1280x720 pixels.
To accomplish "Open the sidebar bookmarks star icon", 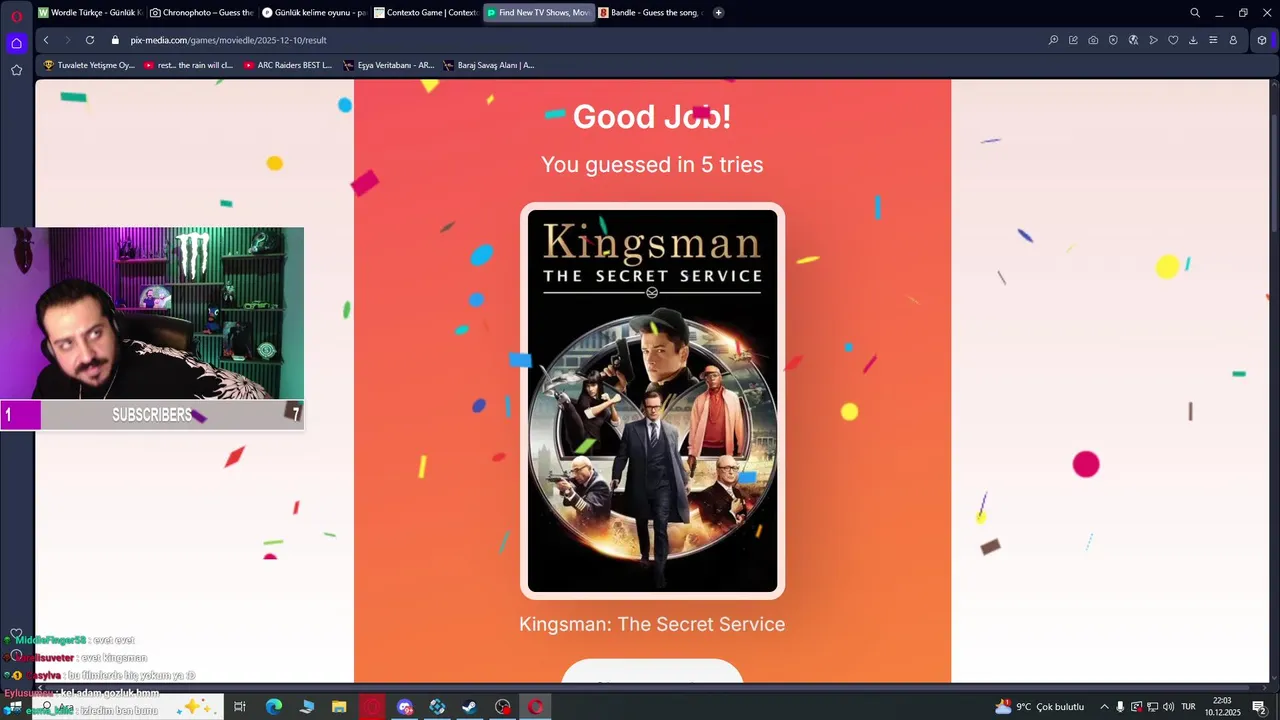I will (16, 70).
